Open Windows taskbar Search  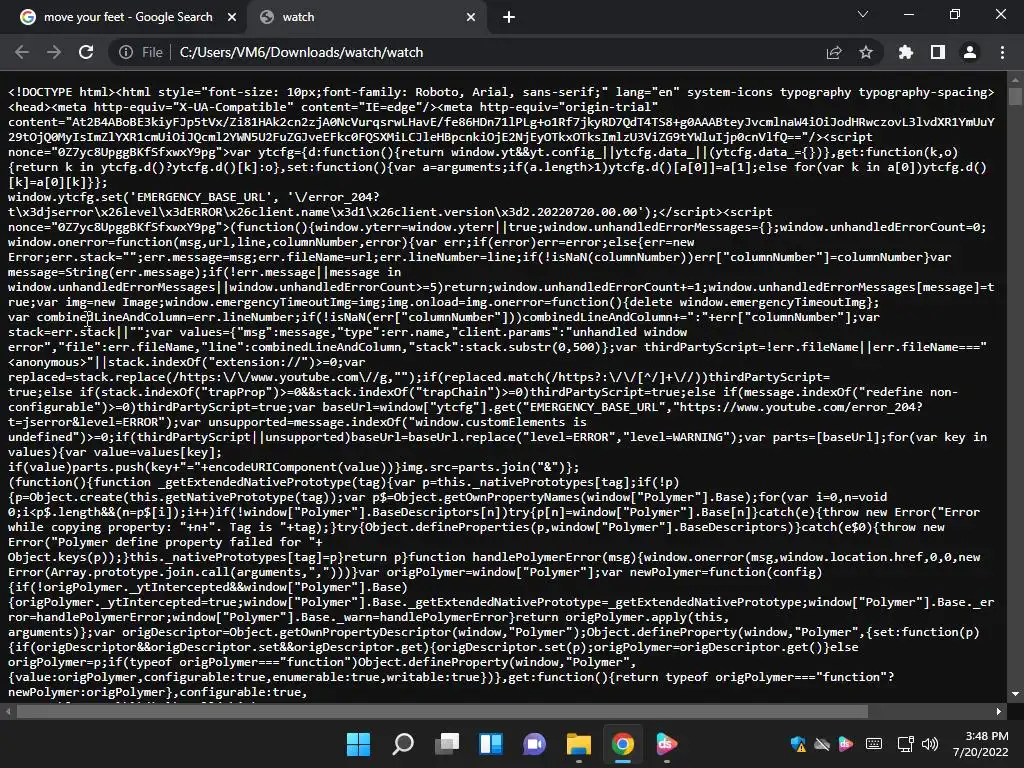pyautogui.click(x=403, y=744)
